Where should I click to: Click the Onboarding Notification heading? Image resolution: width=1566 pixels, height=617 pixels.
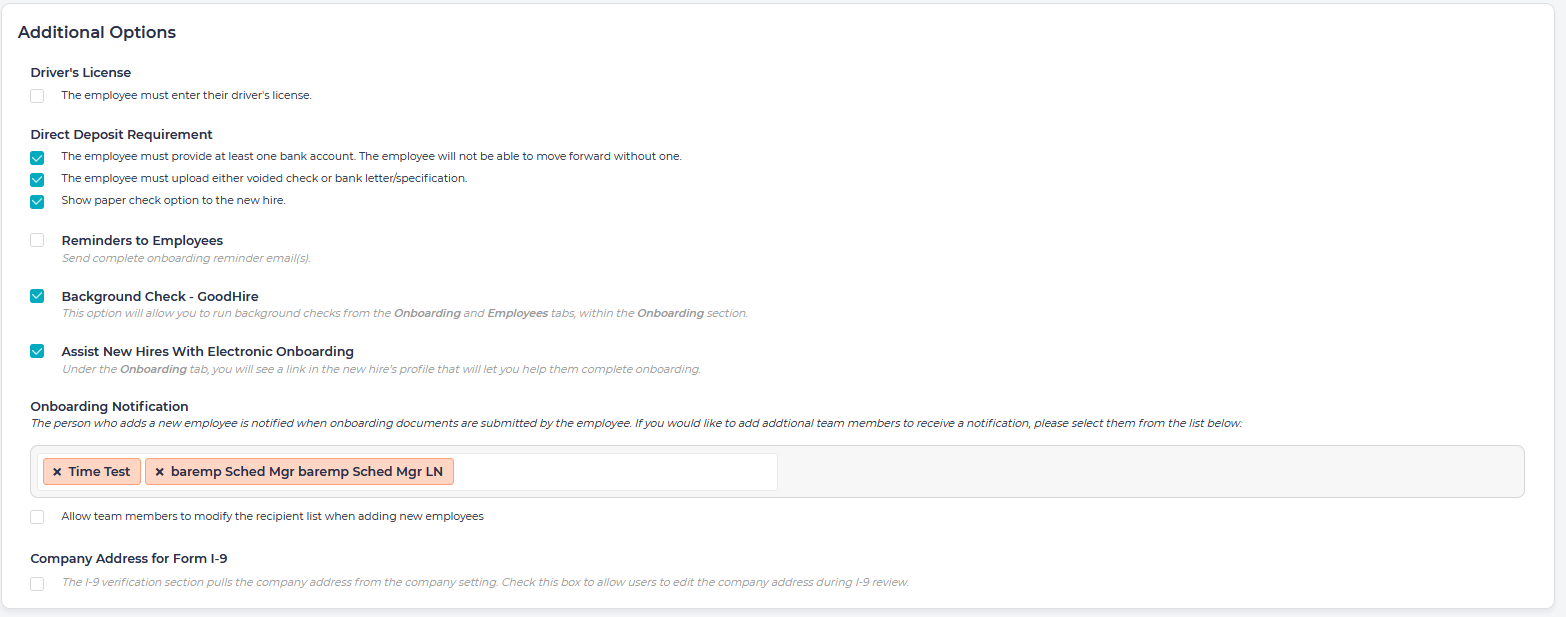coord(109,406)
